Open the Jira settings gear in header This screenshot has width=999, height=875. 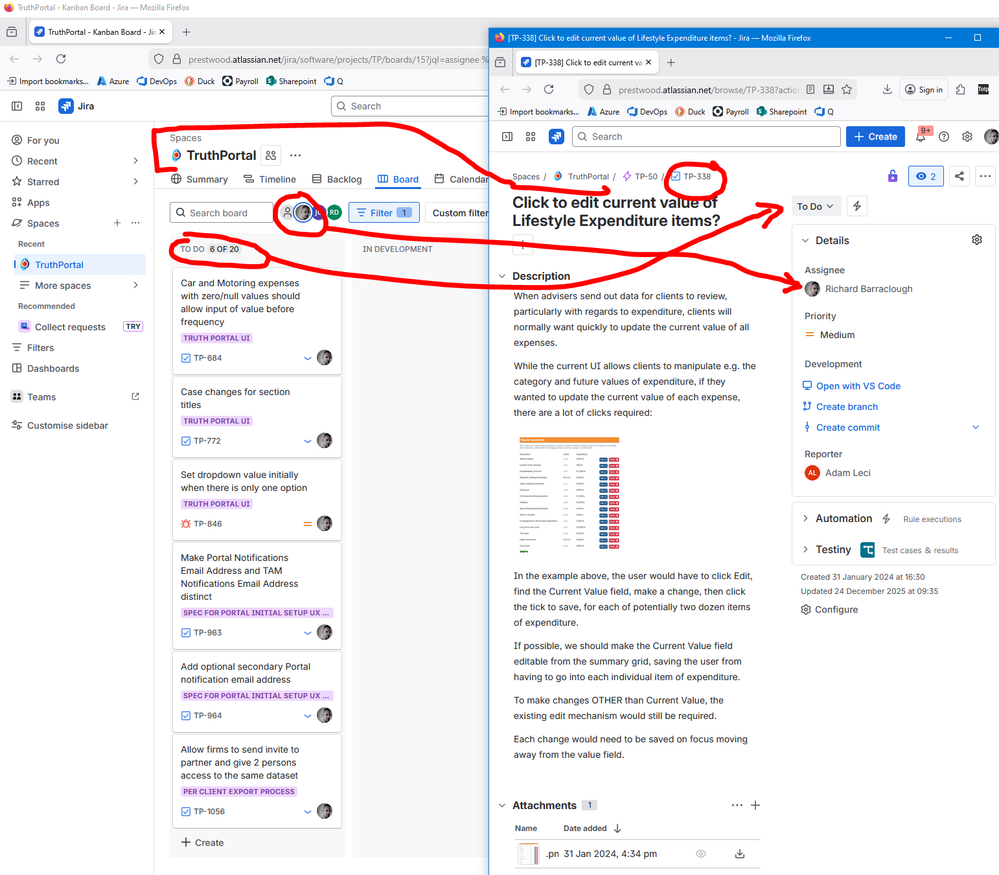point(966,136)
